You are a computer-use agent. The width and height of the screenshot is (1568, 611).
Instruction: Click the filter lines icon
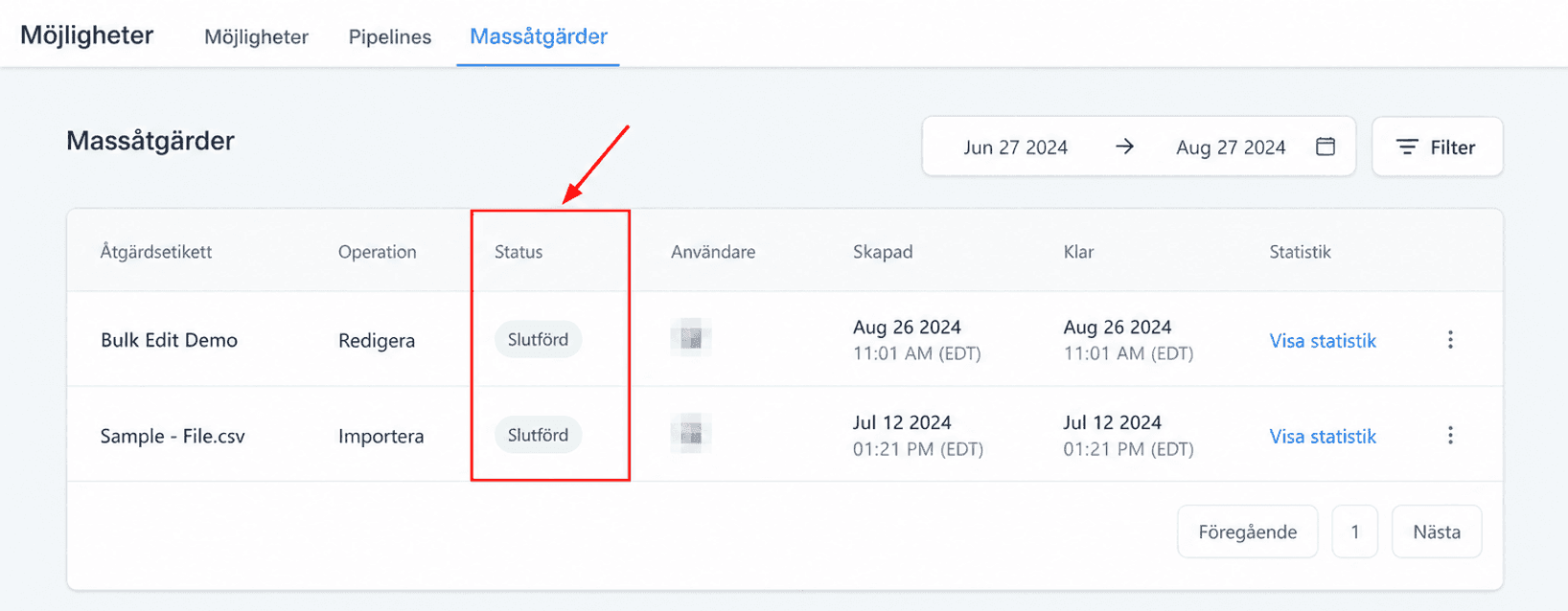tap(1407, 147)
